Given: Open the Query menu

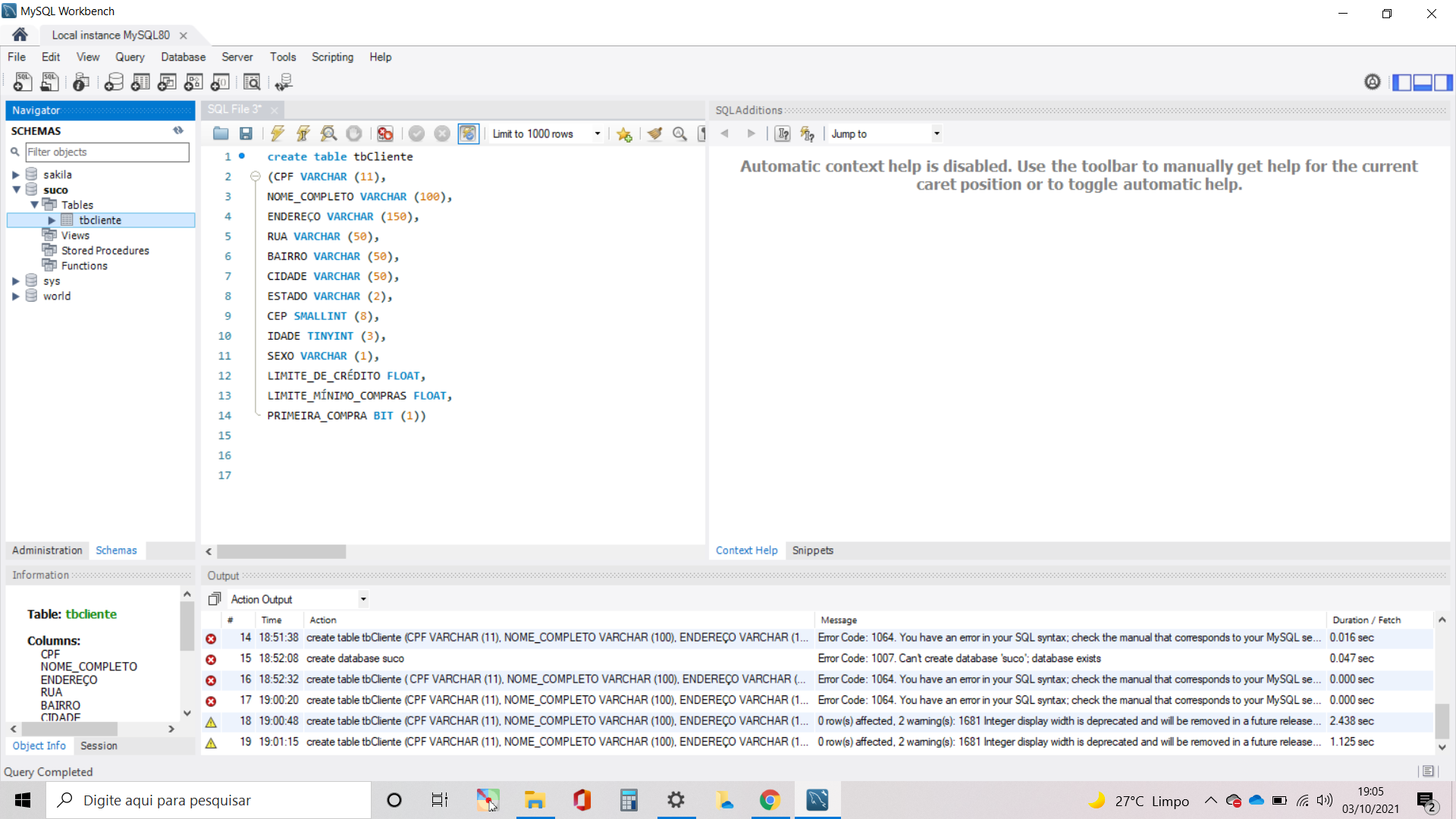Looking at the screenshot, I should pyautogui.click(x=130, y=57).
